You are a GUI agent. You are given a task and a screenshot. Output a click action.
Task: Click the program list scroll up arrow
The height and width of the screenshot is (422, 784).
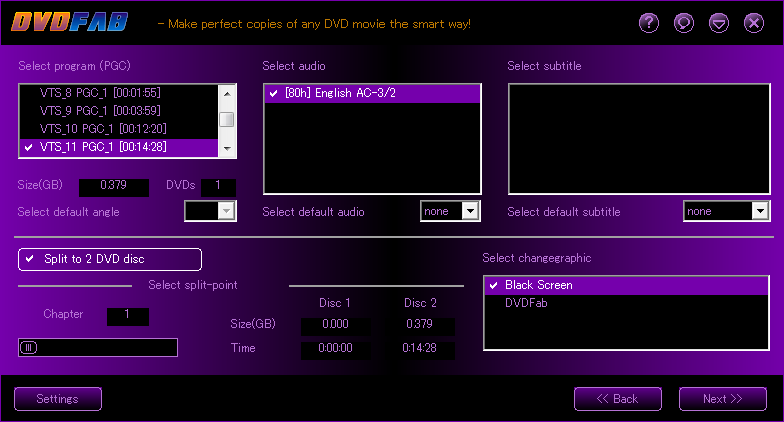pos(228,94)
